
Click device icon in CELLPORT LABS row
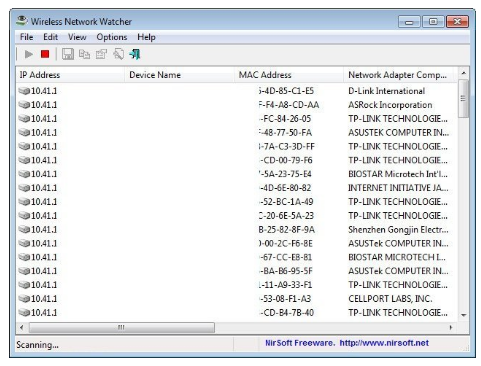pos(24,299)
